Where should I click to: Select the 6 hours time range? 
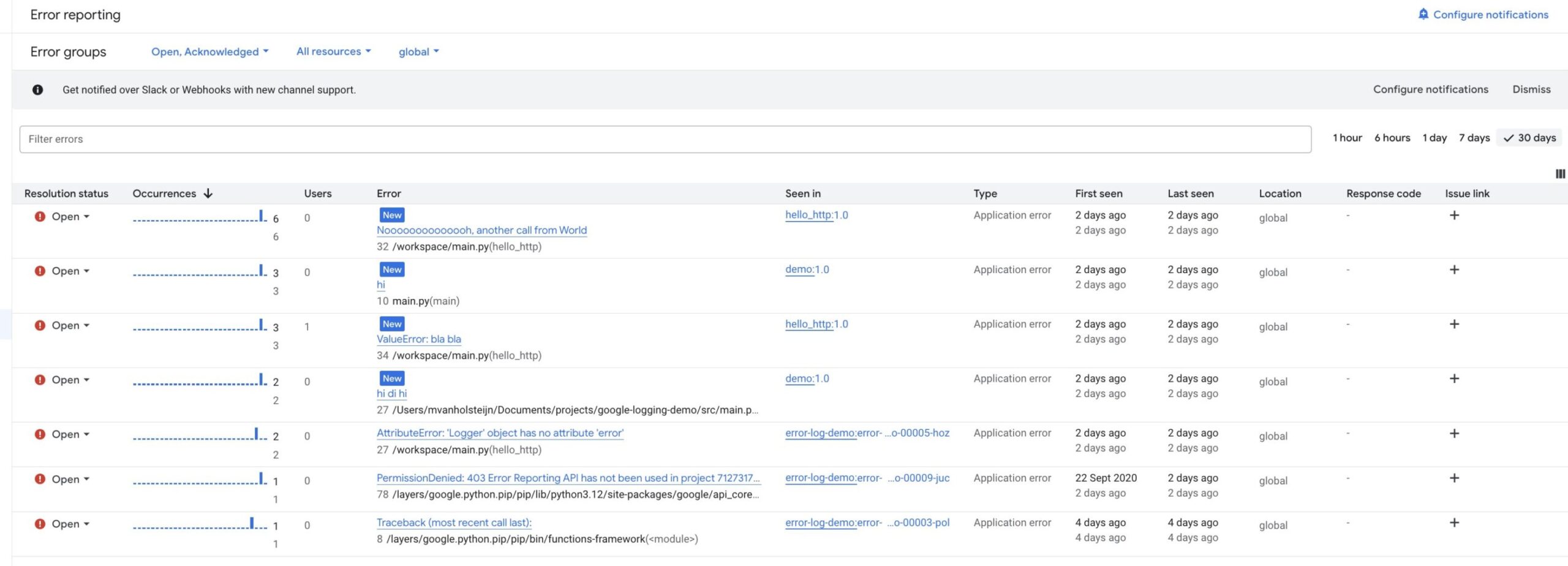point(1392,138)
